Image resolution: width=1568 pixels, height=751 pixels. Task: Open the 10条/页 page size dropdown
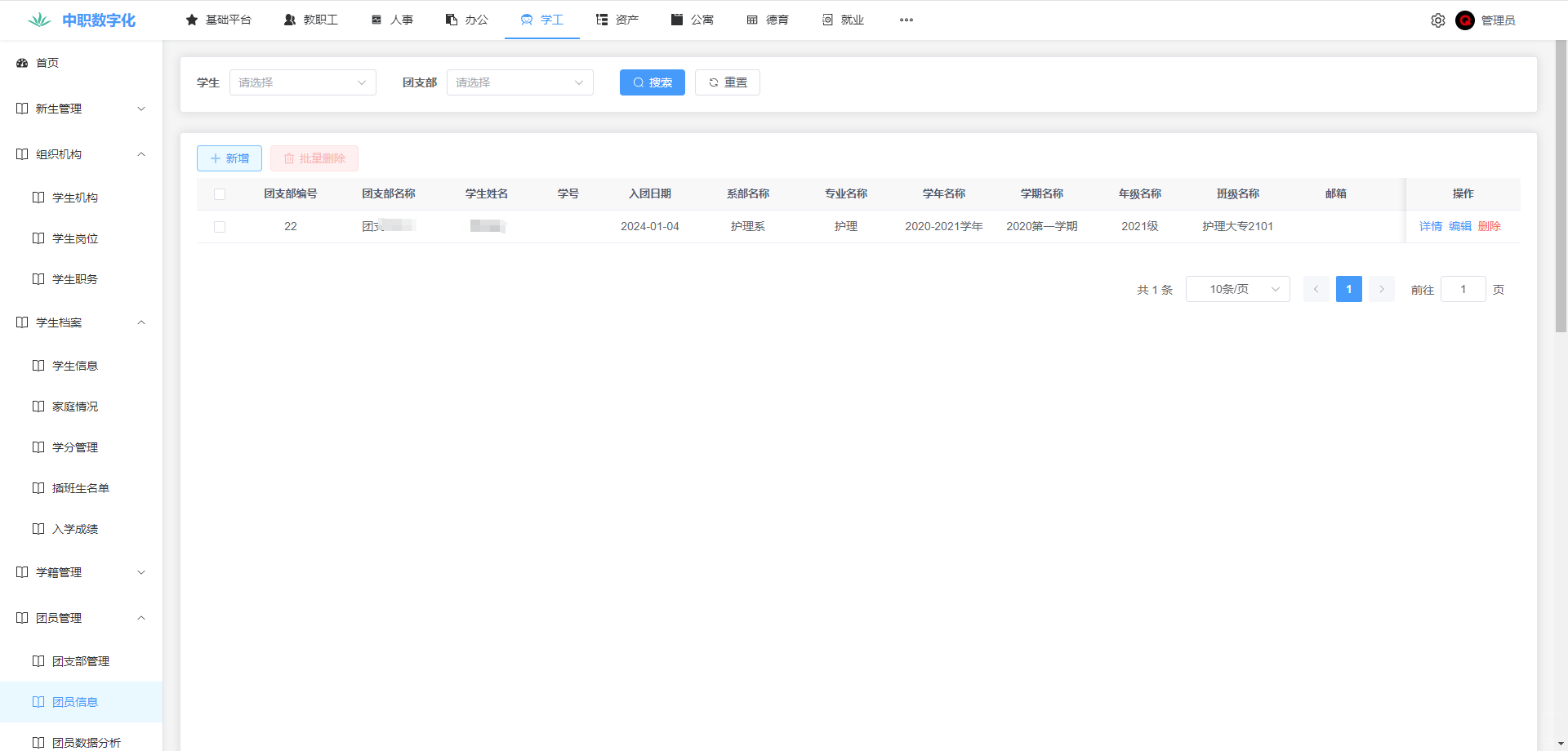coord(1237,289)
